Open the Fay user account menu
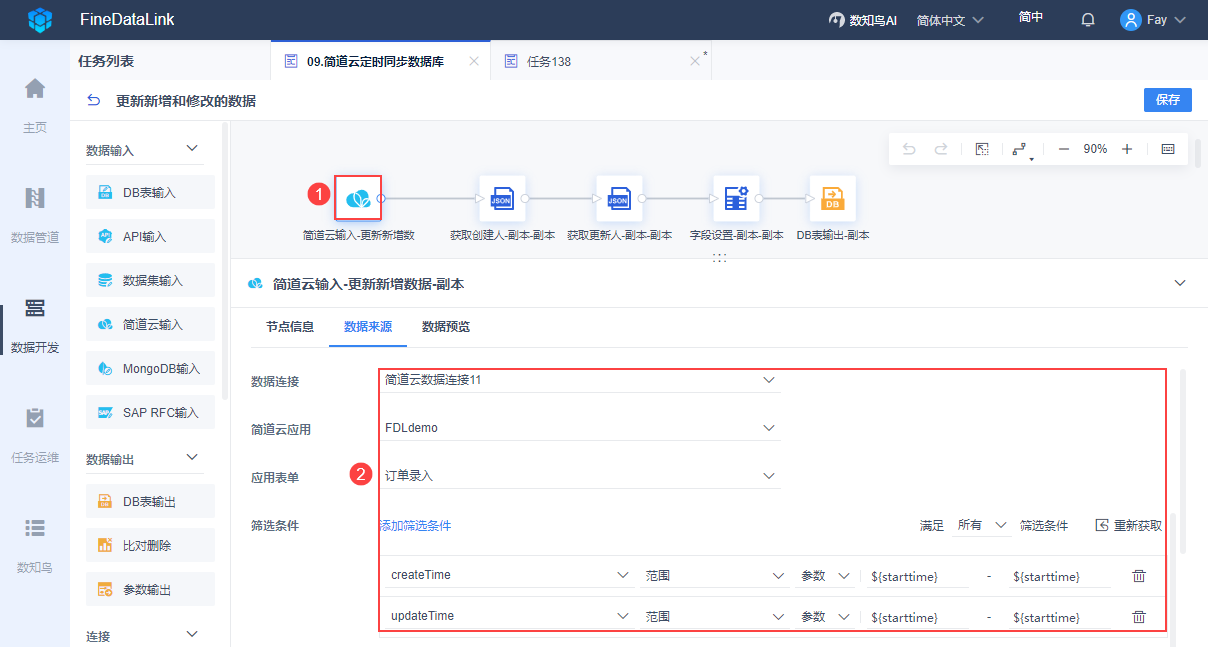Image resolution: width=1208 pixels, height=647 pixels. click(1153, 20)
